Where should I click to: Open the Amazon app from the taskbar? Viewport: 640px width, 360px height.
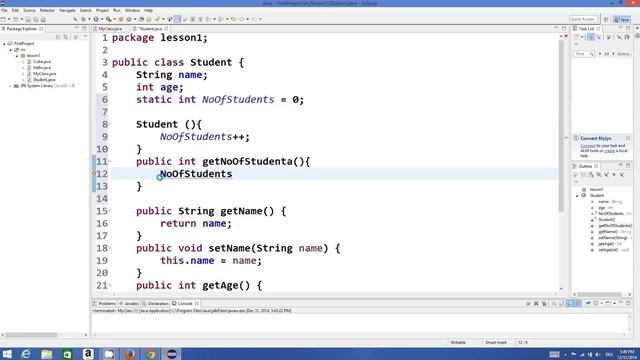[x=88, y=354]
